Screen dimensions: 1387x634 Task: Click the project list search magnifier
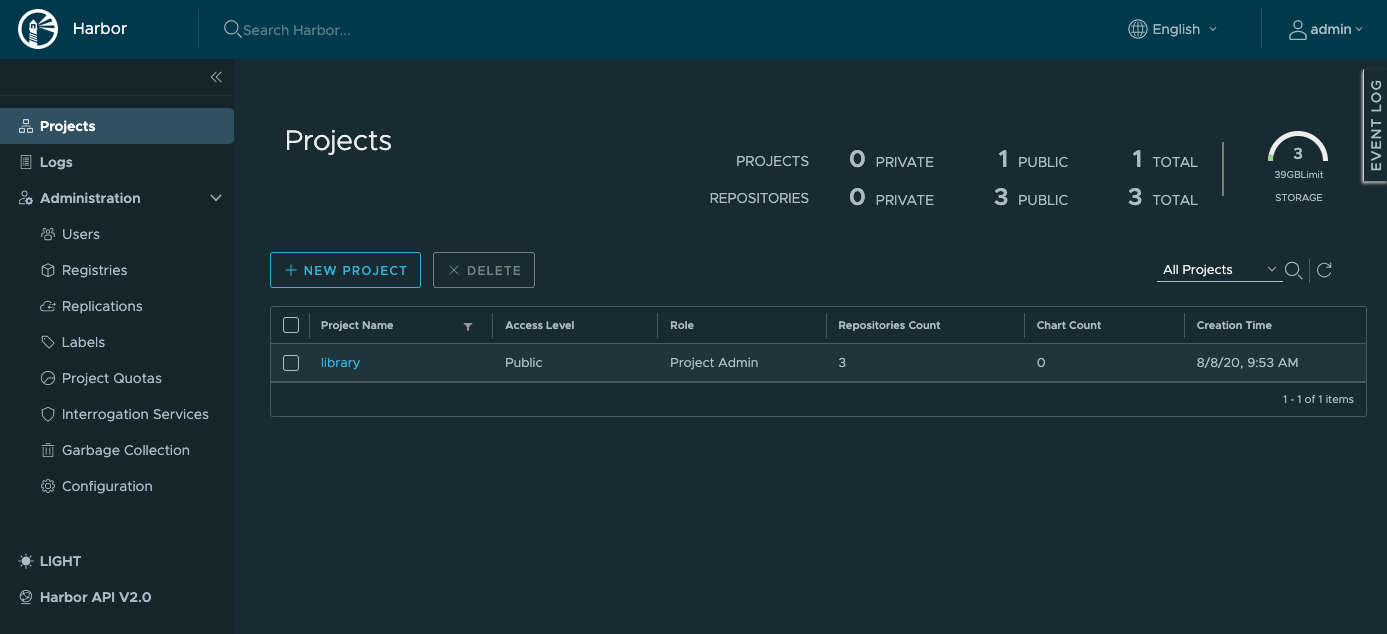(x=1293, y=270)
